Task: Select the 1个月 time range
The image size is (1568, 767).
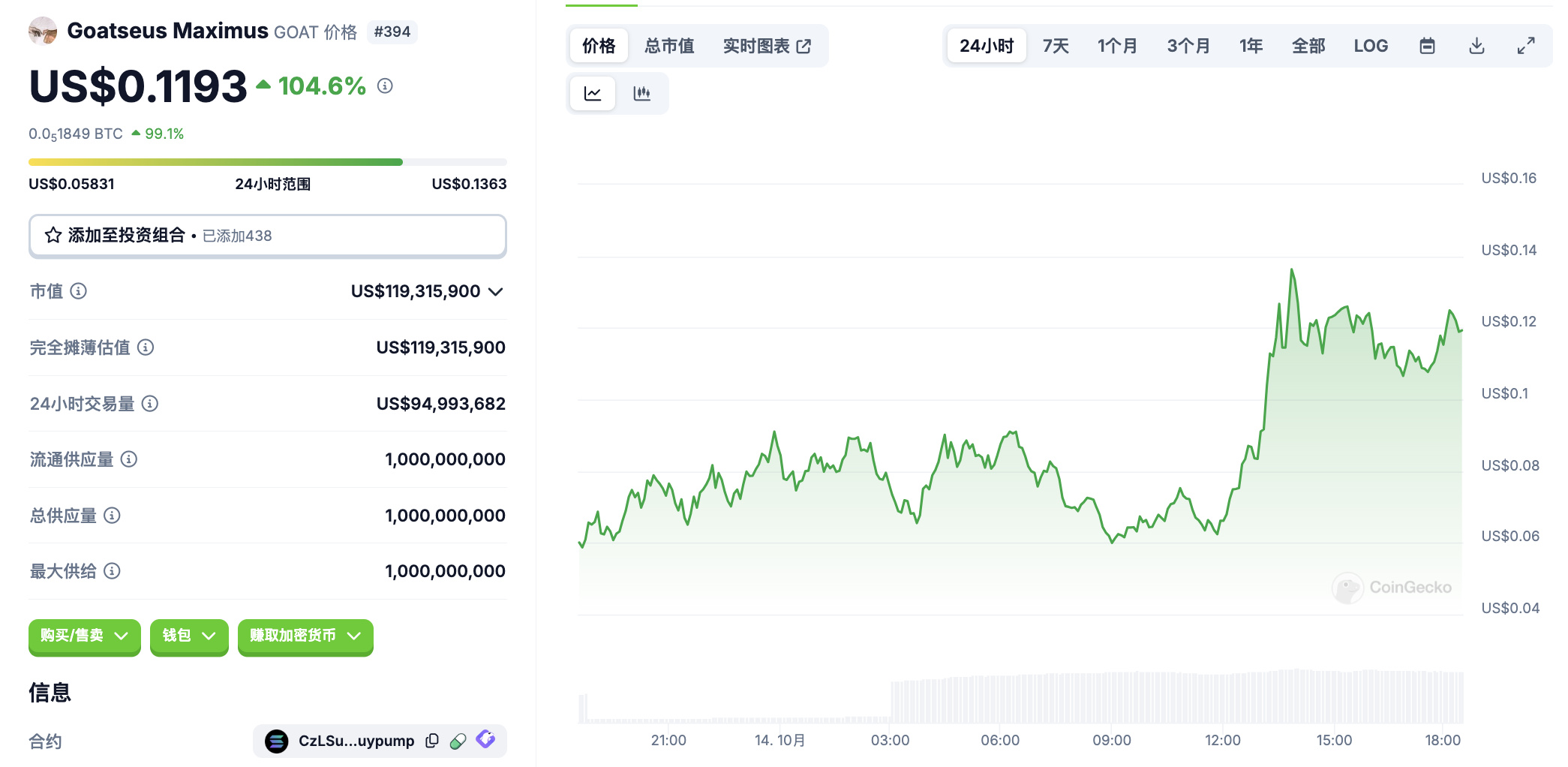Action: click(x=1116, y=46)
